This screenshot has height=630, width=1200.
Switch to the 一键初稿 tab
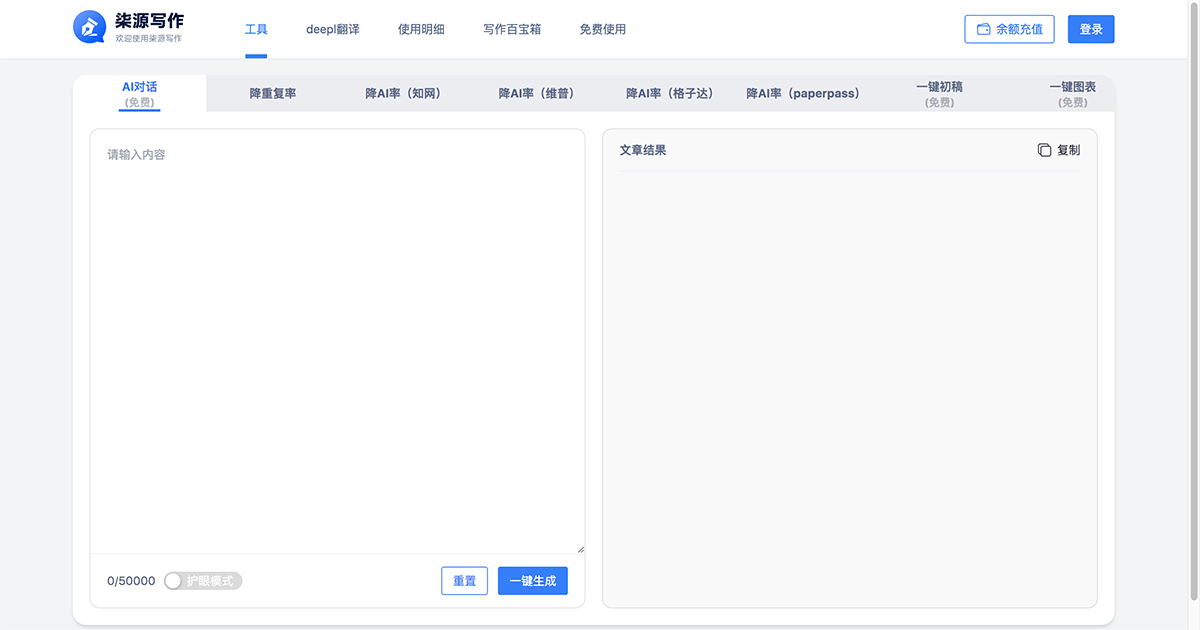[x=939, y=94]
